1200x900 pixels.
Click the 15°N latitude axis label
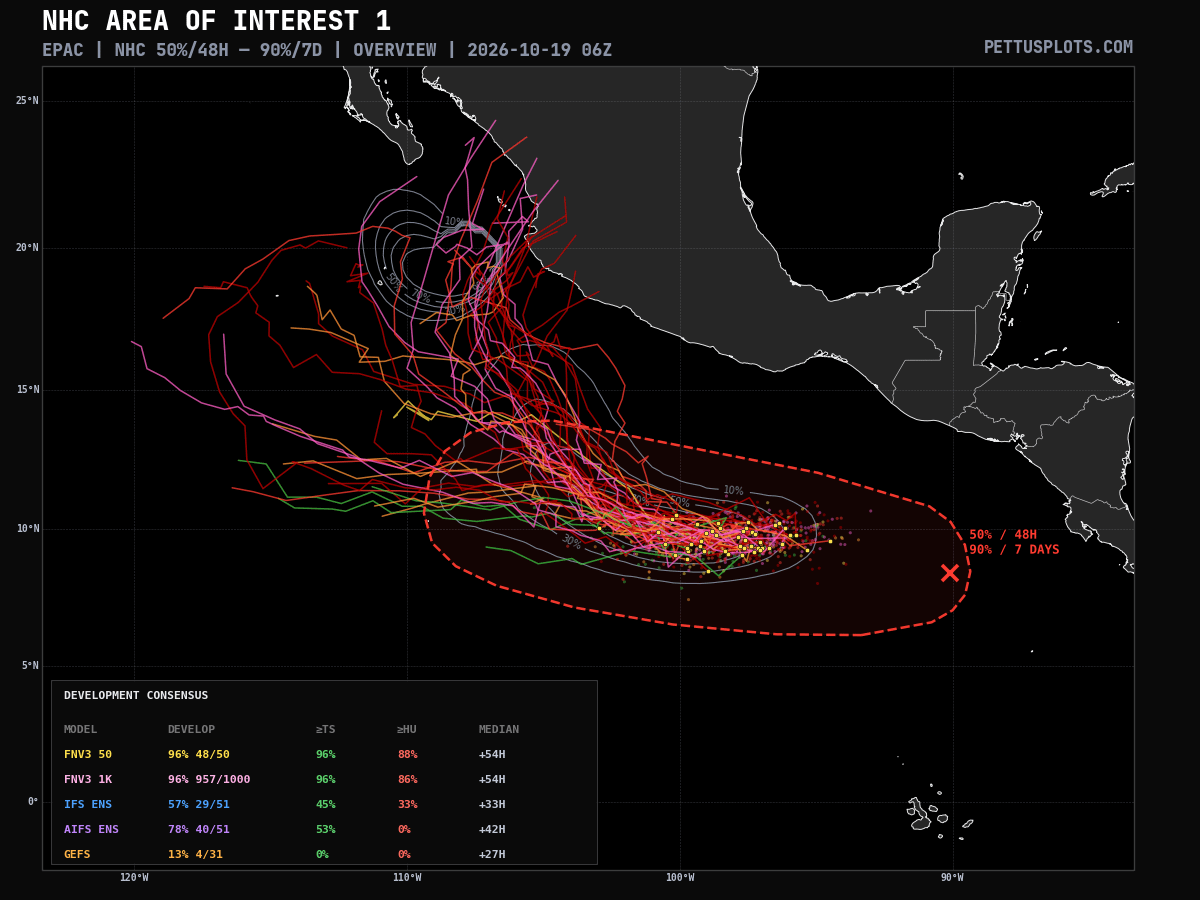pyautogui.click(x=27, y=390)
